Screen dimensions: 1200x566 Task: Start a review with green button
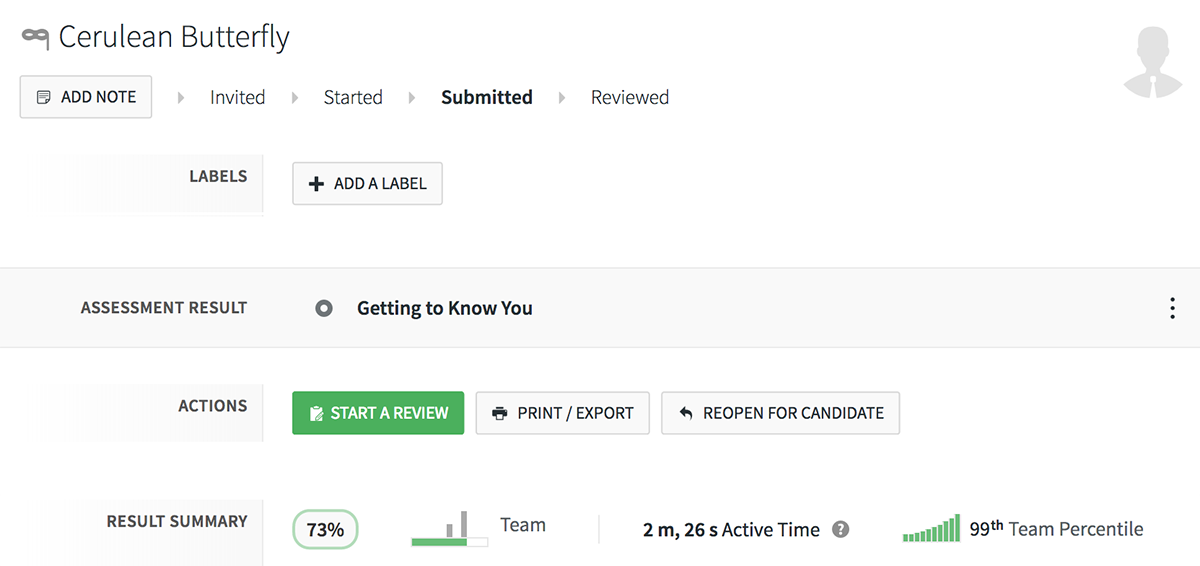378,413
